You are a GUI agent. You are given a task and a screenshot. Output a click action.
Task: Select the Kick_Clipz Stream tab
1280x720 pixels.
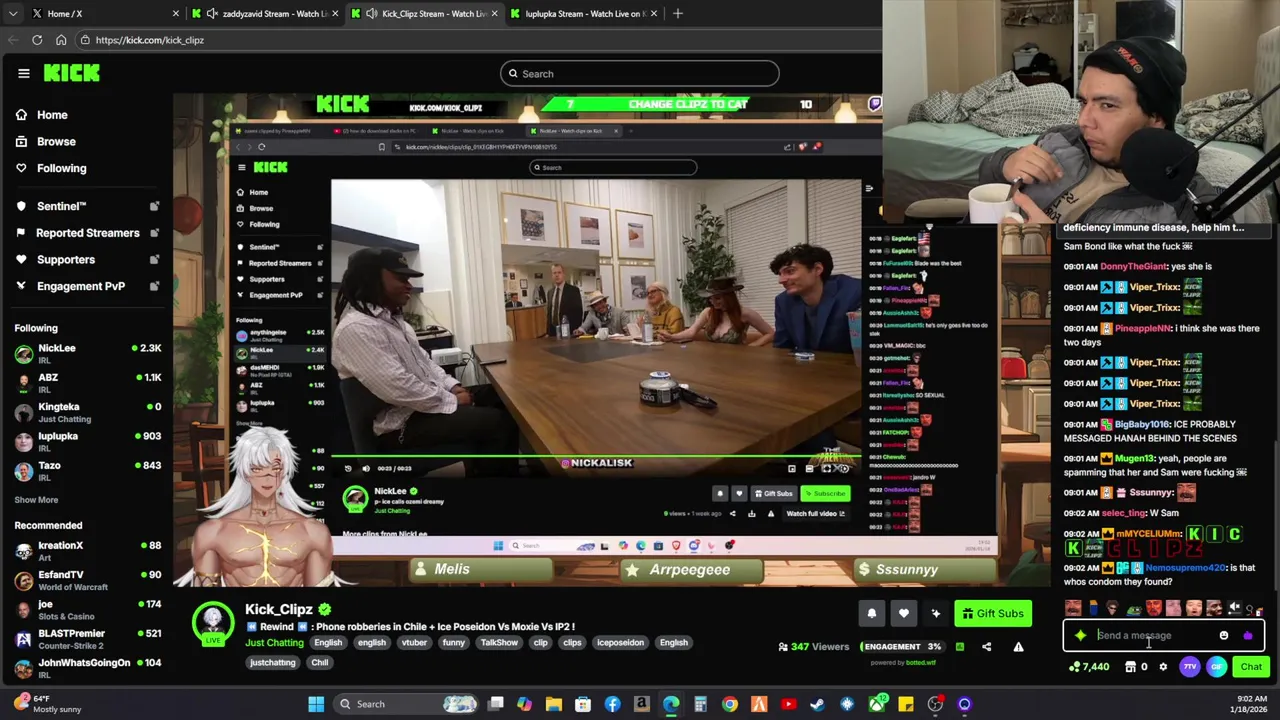(425, 13)
